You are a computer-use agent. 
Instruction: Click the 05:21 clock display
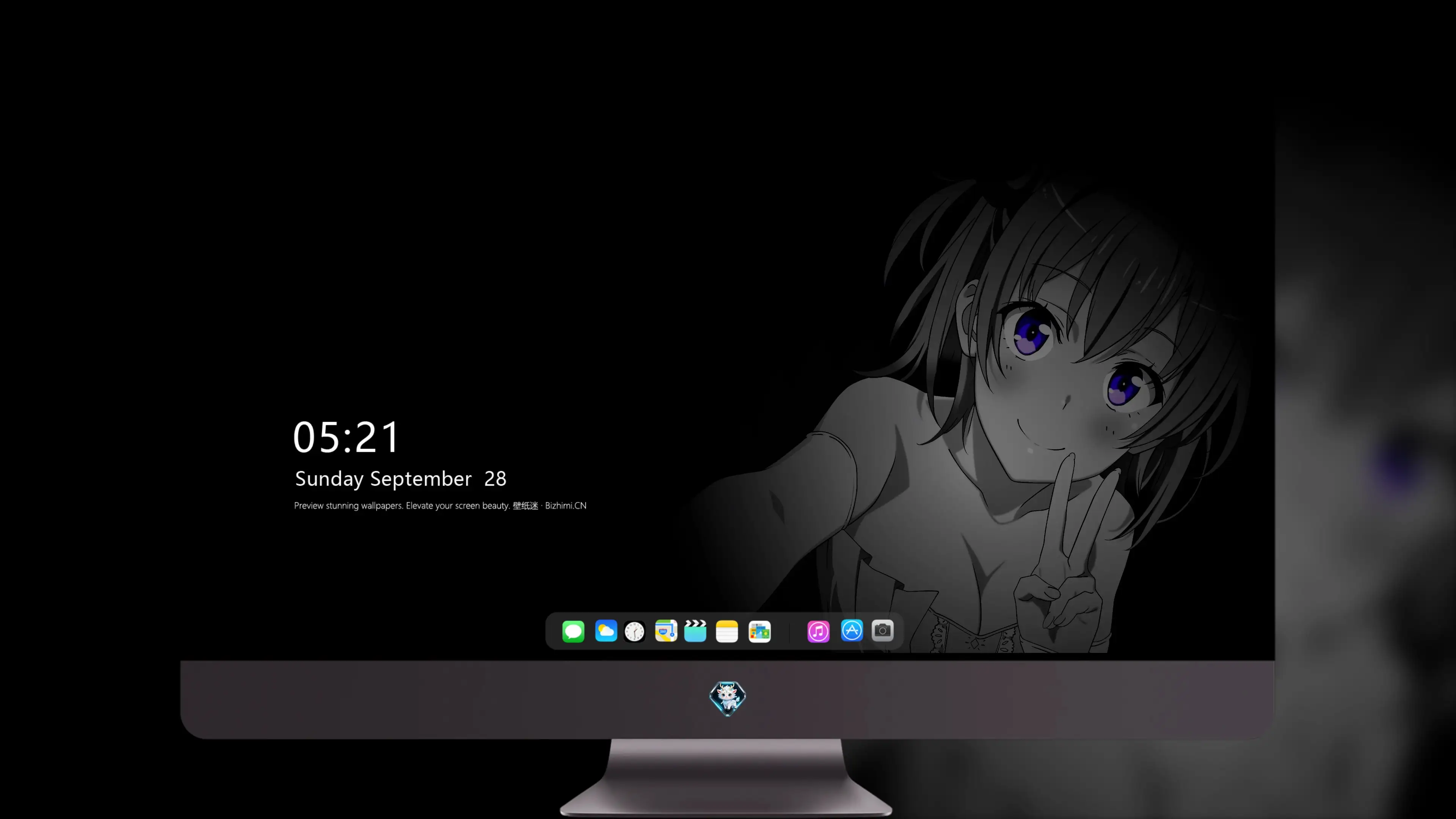pos(346,437)
